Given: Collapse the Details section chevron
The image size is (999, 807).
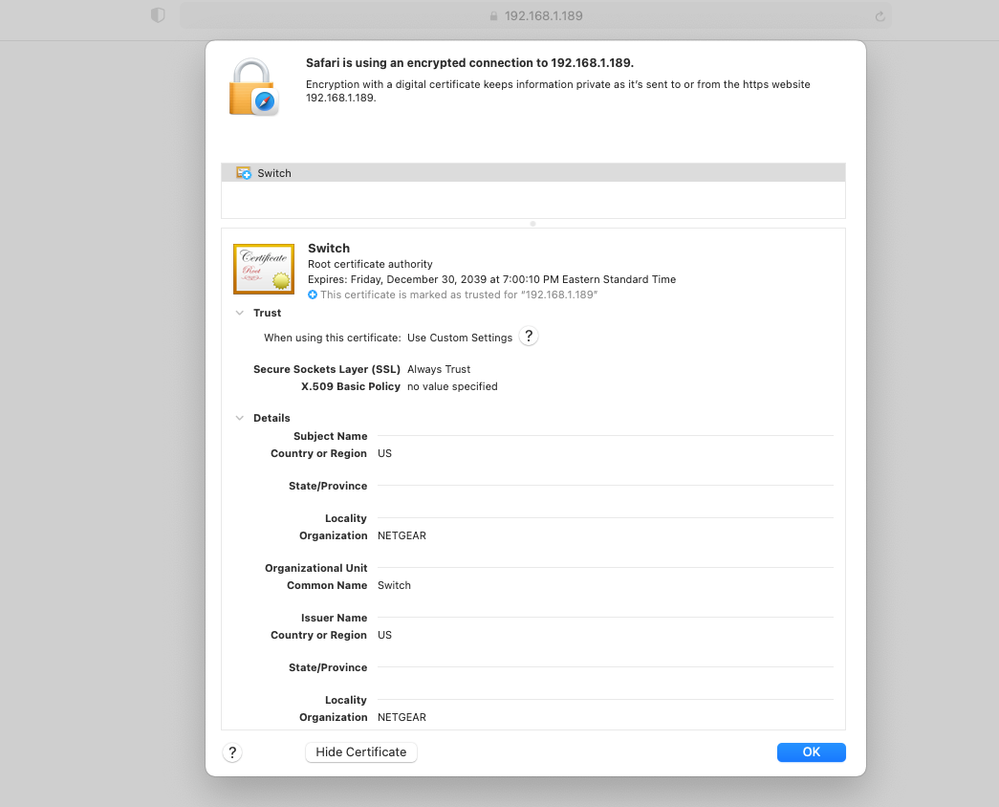Looking at the screenshot, I should [240, 418].
